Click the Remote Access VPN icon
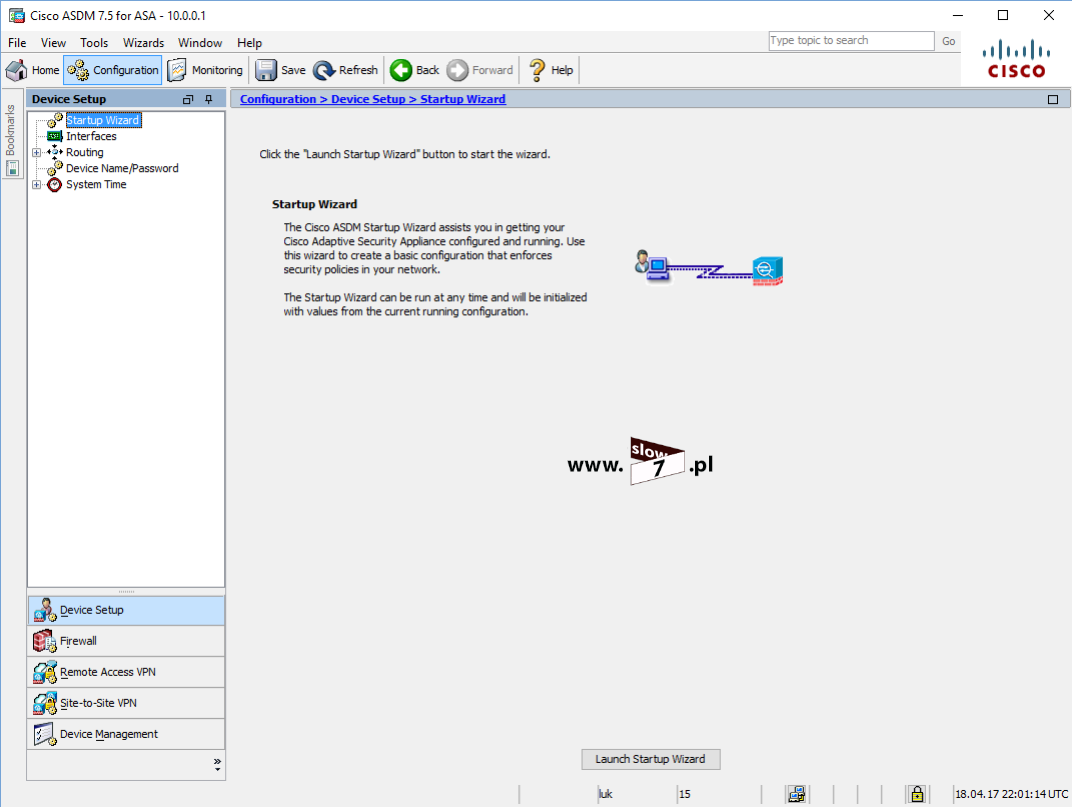 44,672
